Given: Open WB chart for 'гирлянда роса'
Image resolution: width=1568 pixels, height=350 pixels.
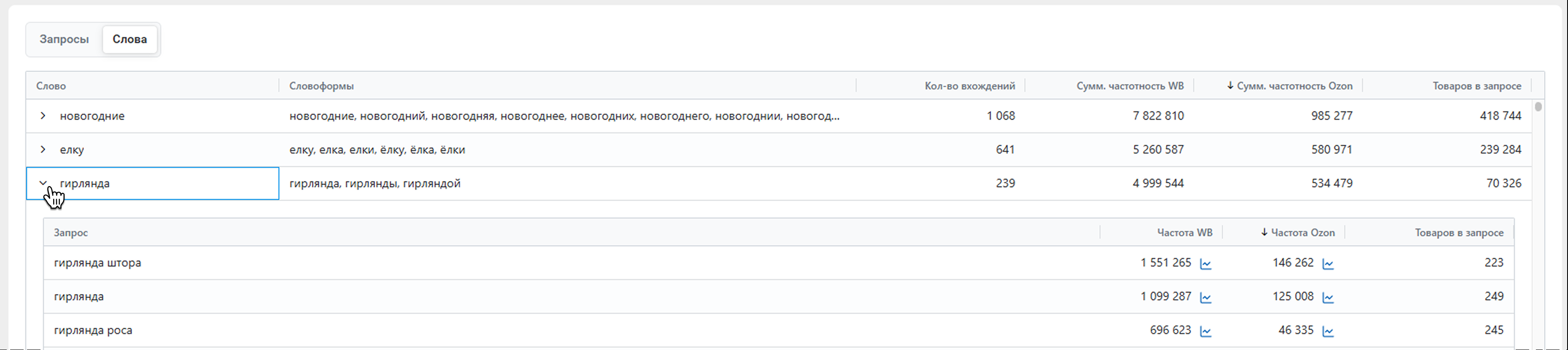Looking at the screenshot, I should 1205,331.
